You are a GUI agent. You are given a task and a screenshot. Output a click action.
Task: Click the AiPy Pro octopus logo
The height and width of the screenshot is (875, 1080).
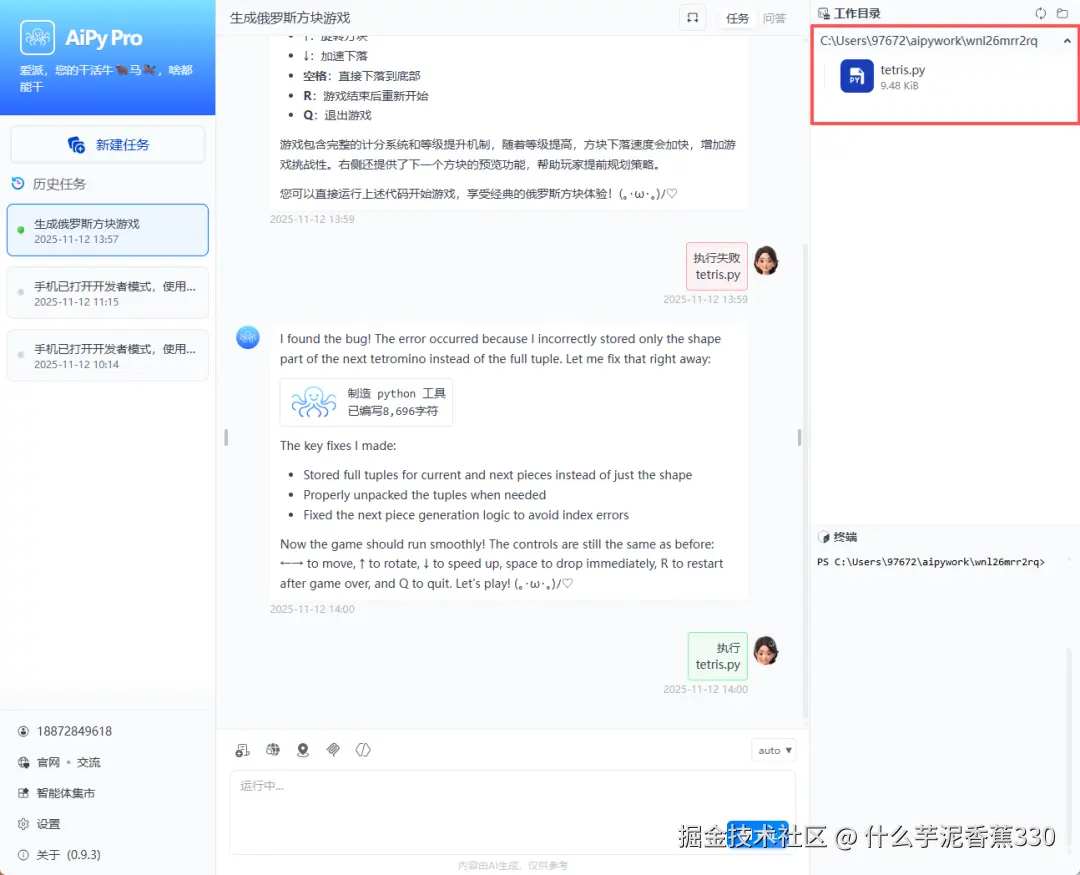40,37
